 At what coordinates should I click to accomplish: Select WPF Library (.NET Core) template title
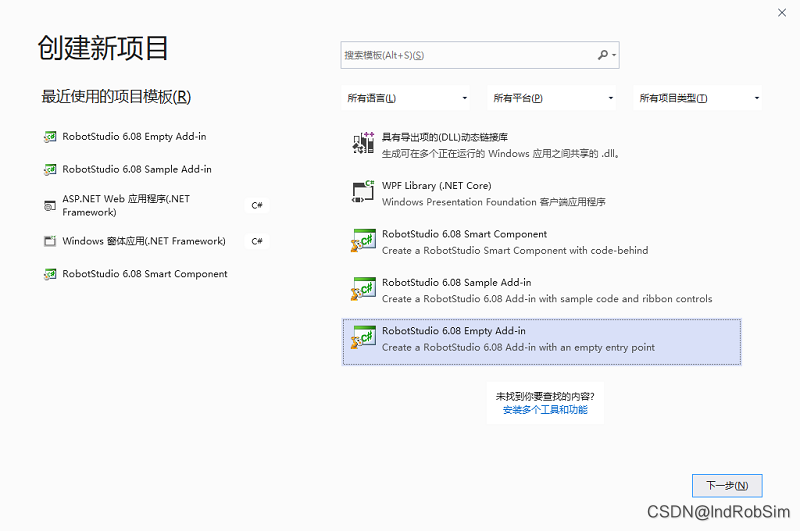point(437,186)
